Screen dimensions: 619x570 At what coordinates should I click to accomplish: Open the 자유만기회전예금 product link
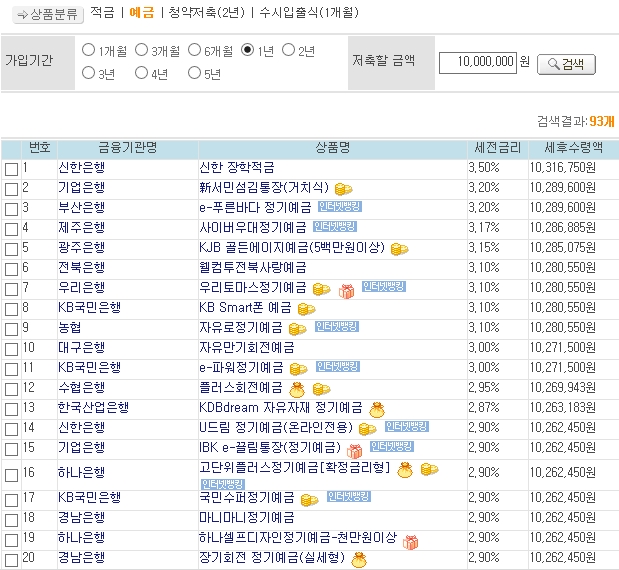point(247,347)
